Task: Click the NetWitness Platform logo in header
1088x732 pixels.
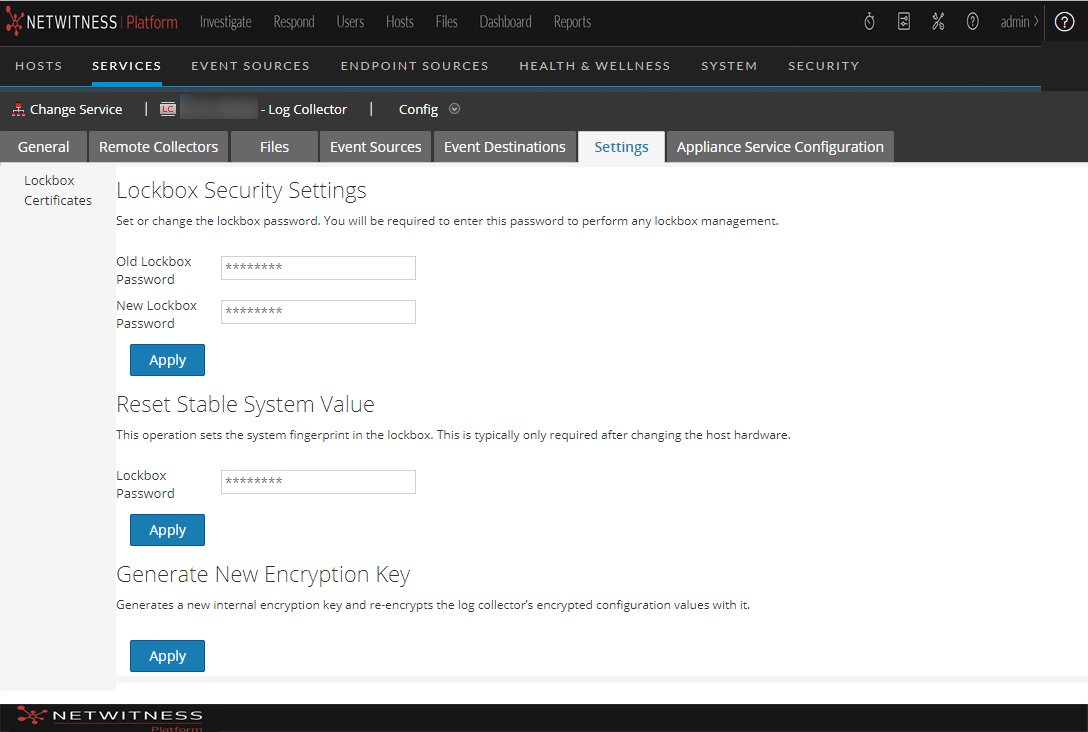Action: [91, 22]
